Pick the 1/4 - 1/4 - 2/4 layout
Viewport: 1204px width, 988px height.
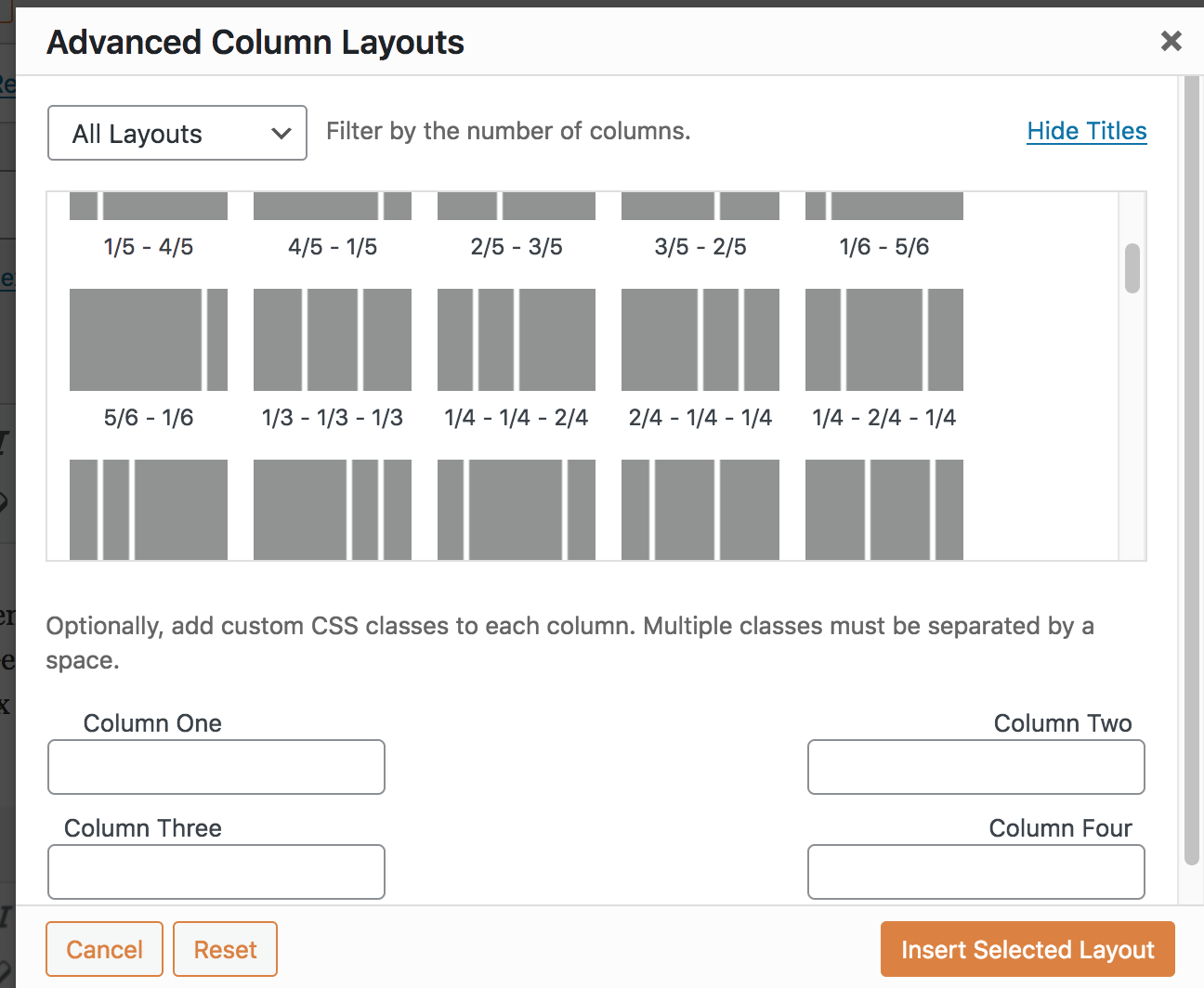(x=516, y=339)
